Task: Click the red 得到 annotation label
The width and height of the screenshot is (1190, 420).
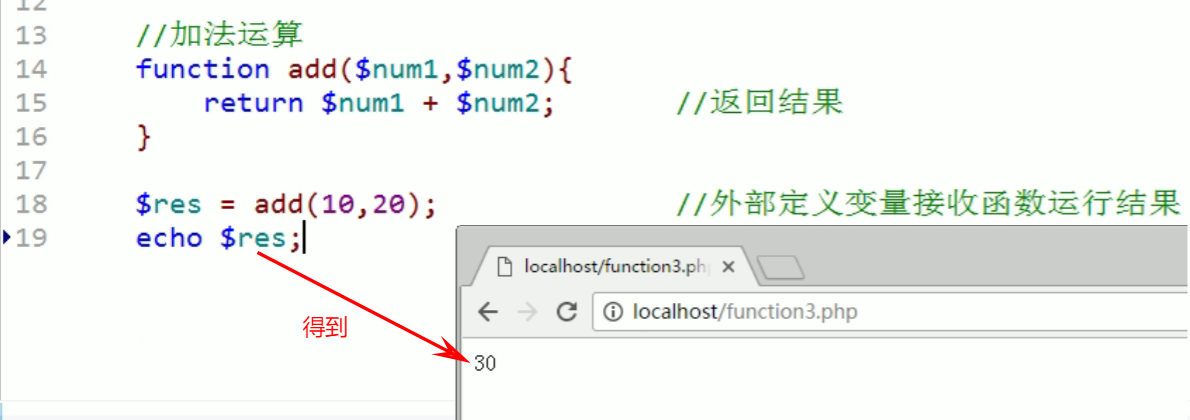Action: pos(325,327)
